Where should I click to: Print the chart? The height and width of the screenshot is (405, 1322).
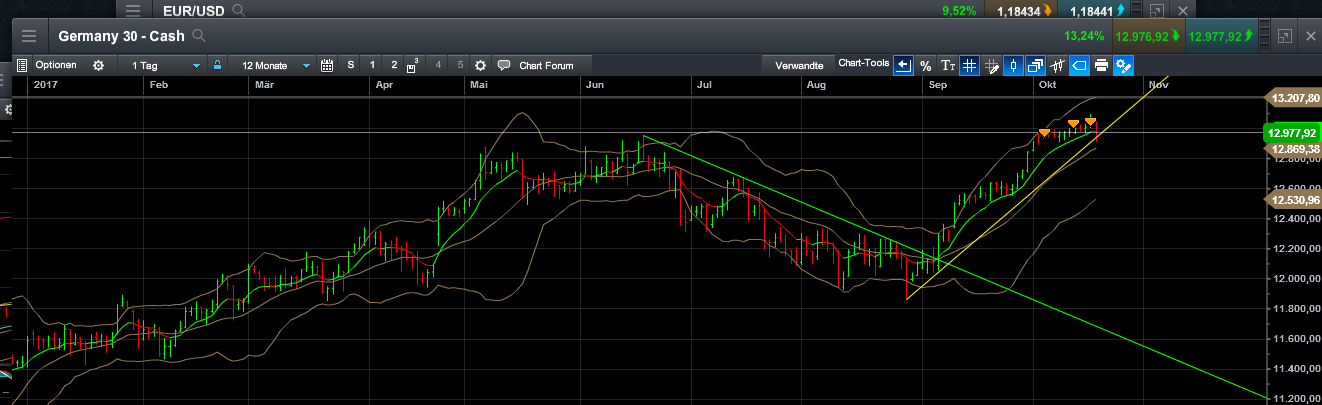click(x=1101, y=65)
